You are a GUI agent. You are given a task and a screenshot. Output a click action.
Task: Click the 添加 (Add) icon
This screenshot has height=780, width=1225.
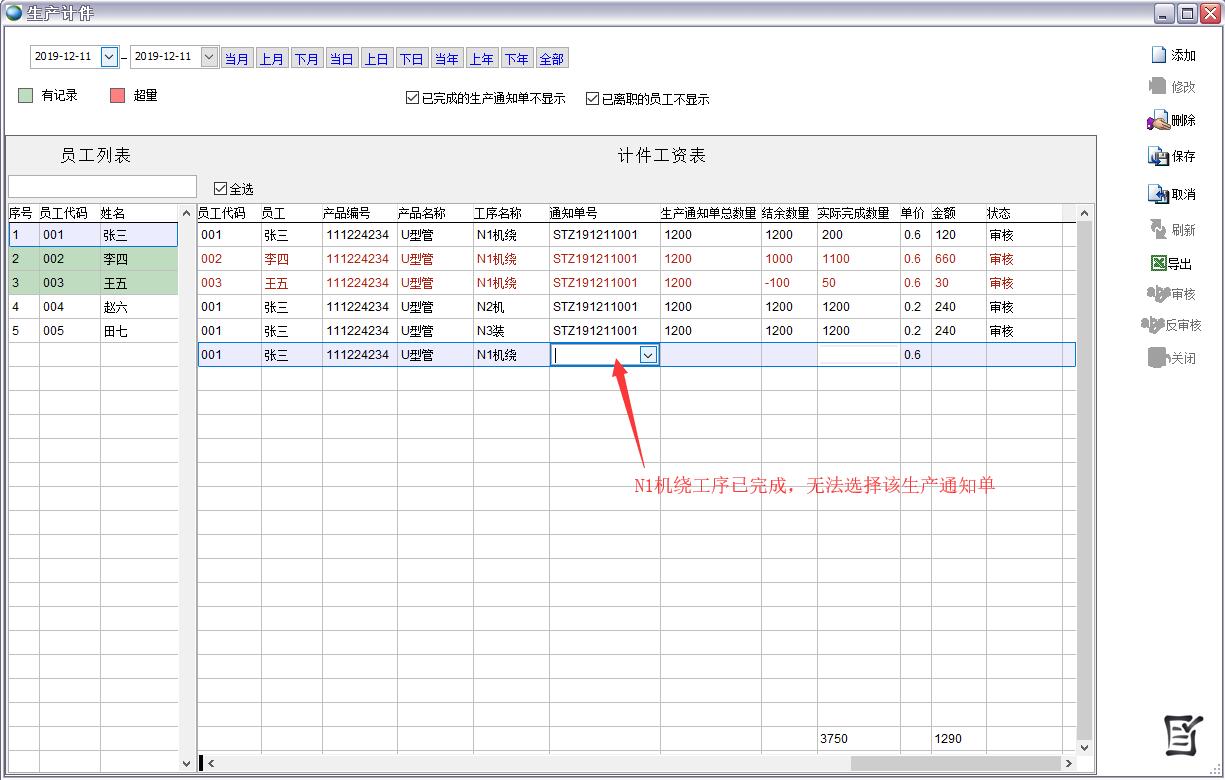point(1158,55)
